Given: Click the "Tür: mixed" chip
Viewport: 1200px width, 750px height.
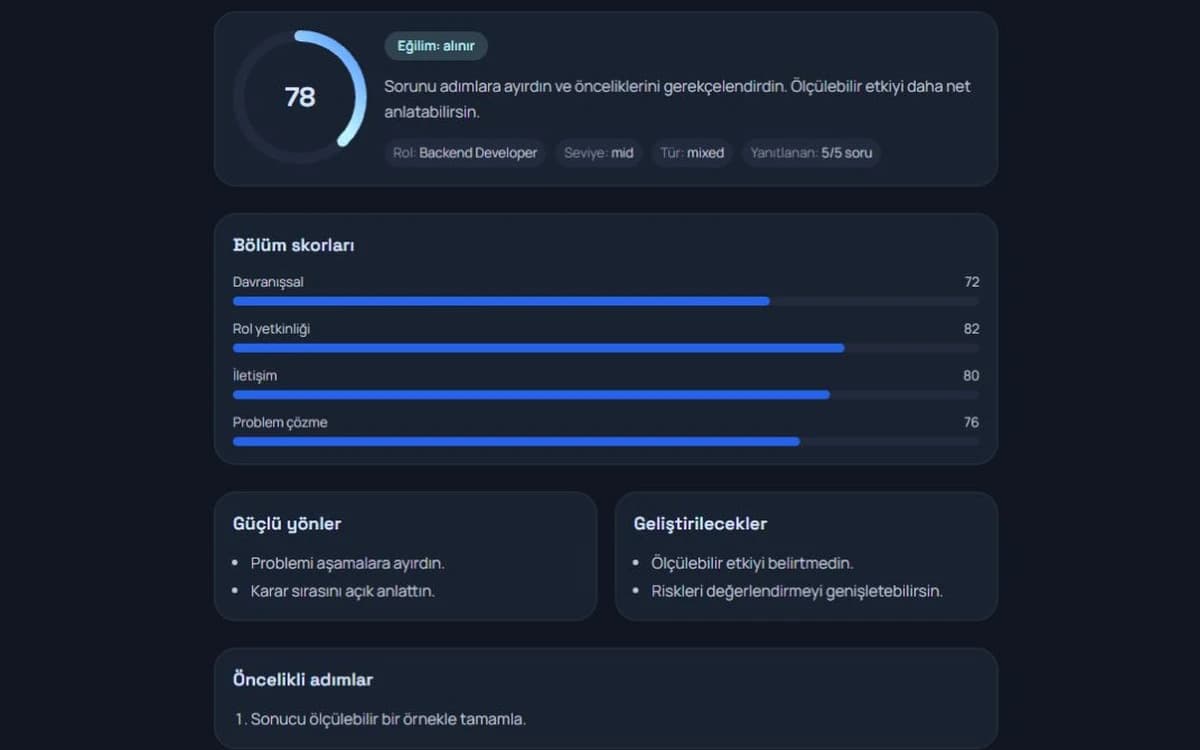Looking at the screenshot, I should (x=692, y=153).
